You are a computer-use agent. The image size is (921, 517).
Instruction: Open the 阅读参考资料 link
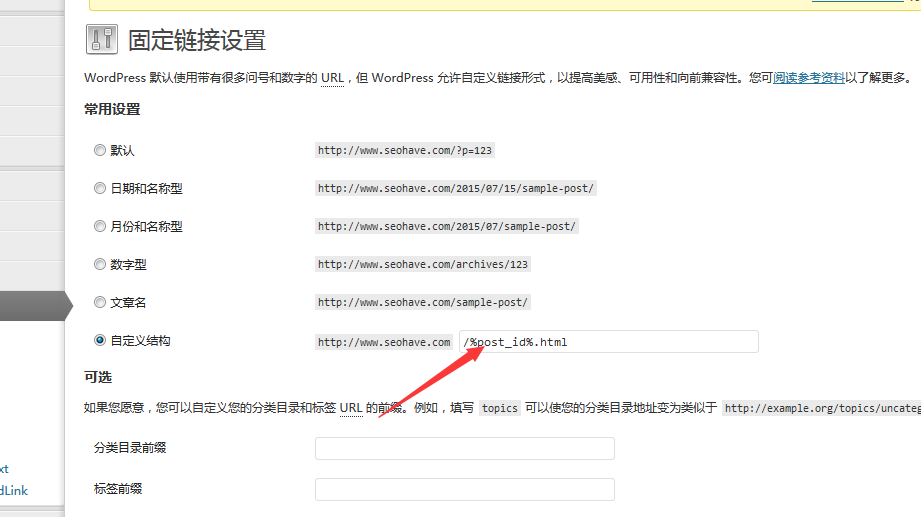pyautogui.click(x=809, y=78)
